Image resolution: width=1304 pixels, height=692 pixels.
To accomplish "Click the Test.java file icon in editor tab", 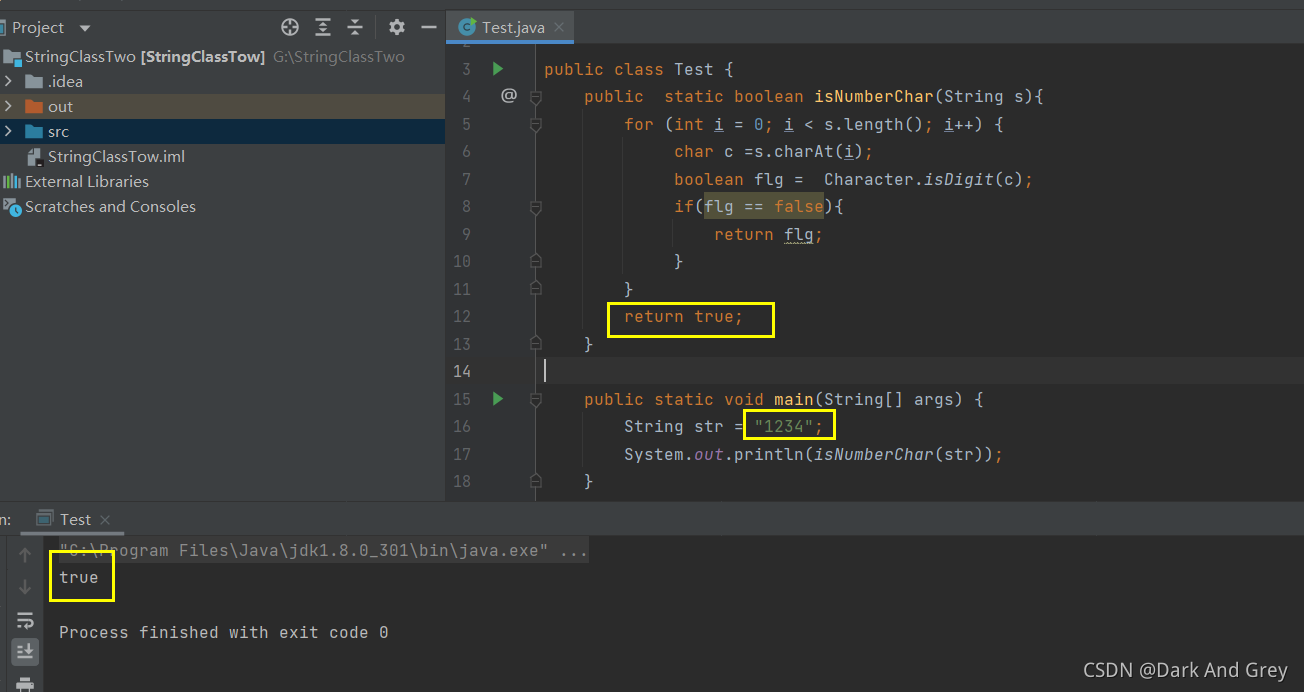I will tap(466, 27).
